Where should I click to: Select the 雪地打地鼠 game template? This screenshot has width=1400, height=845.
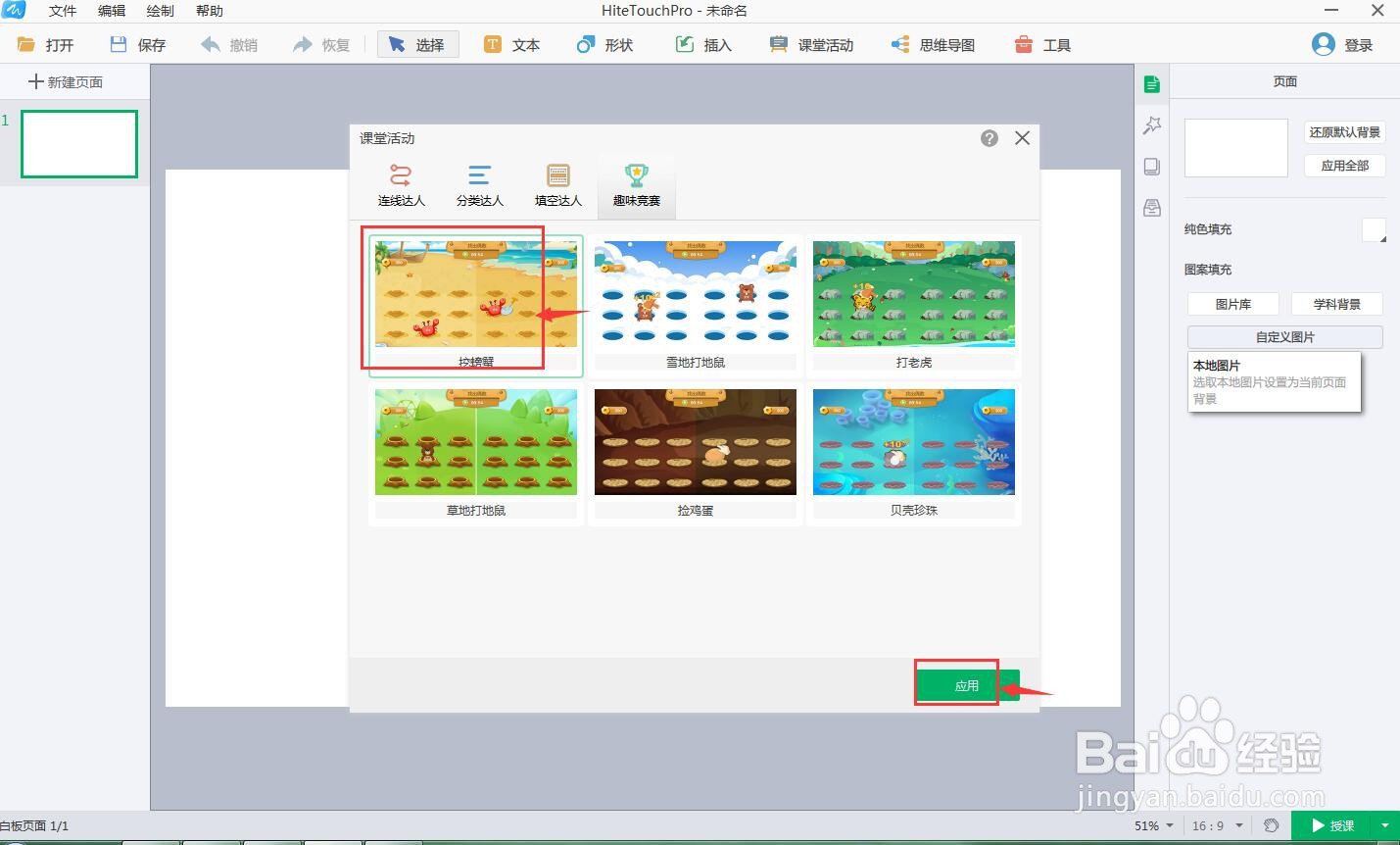point(696,306)
